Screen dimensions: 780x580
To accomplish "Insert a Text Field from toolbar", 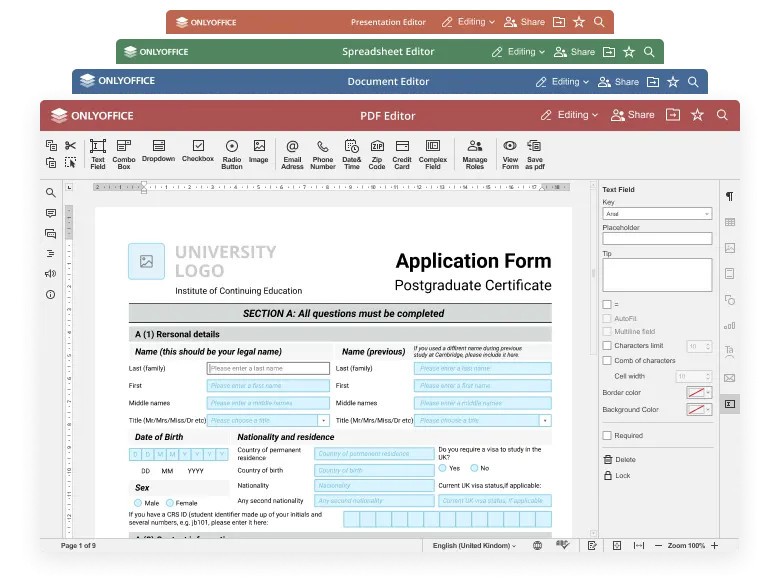I will coord(98,153).
